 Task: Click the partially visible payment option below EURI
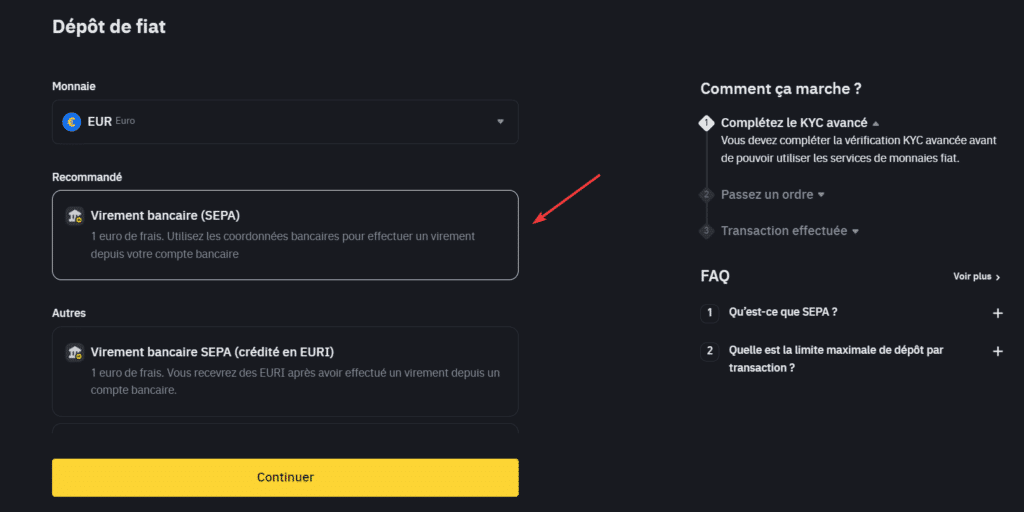285,428
